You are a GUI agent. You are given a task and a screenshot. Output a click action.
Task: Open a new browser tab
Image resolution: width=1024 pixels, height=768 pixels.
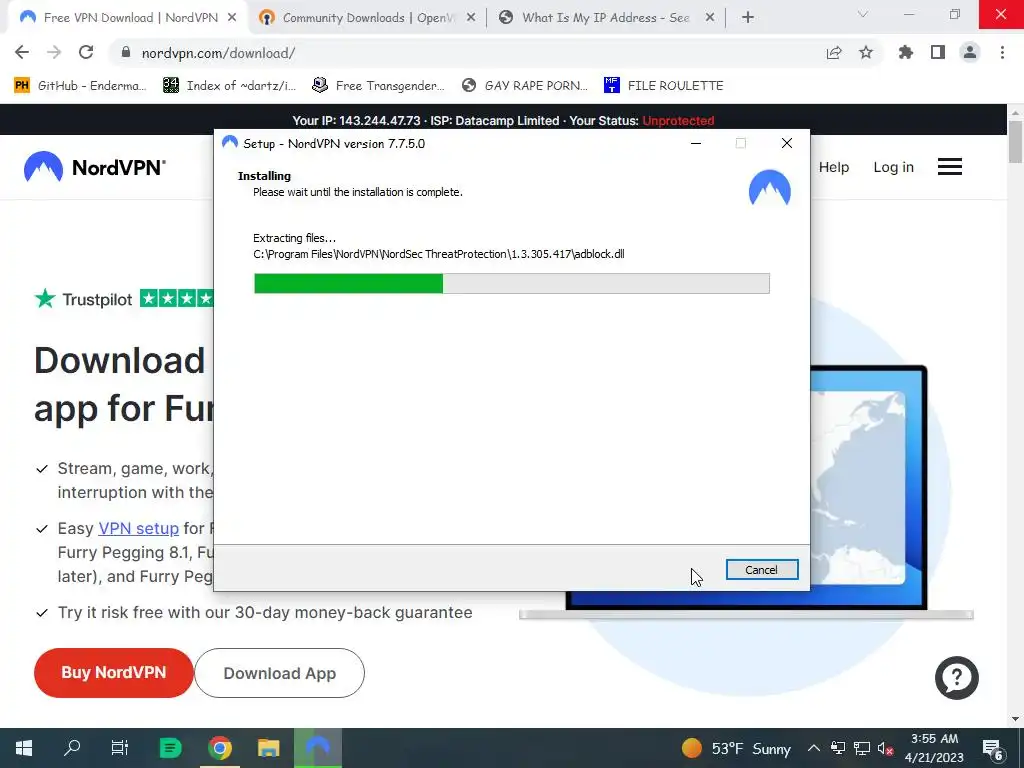pos(748,18)
